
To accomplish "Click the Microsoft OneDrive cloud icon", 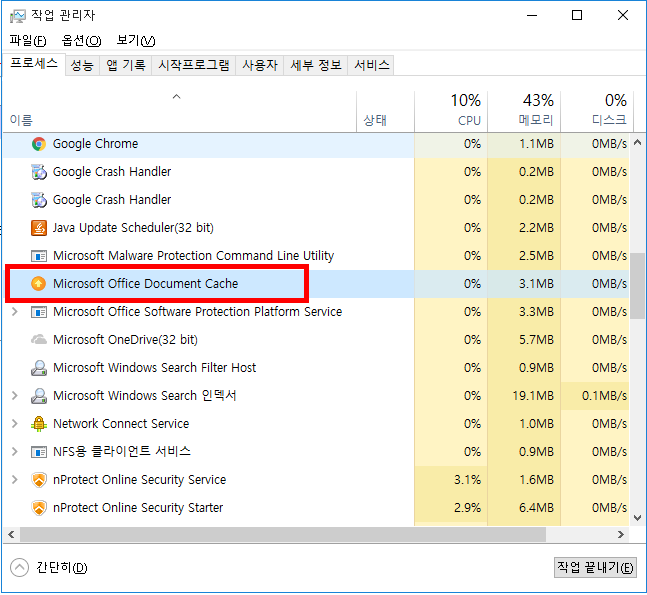I will [x=39, y=340].
